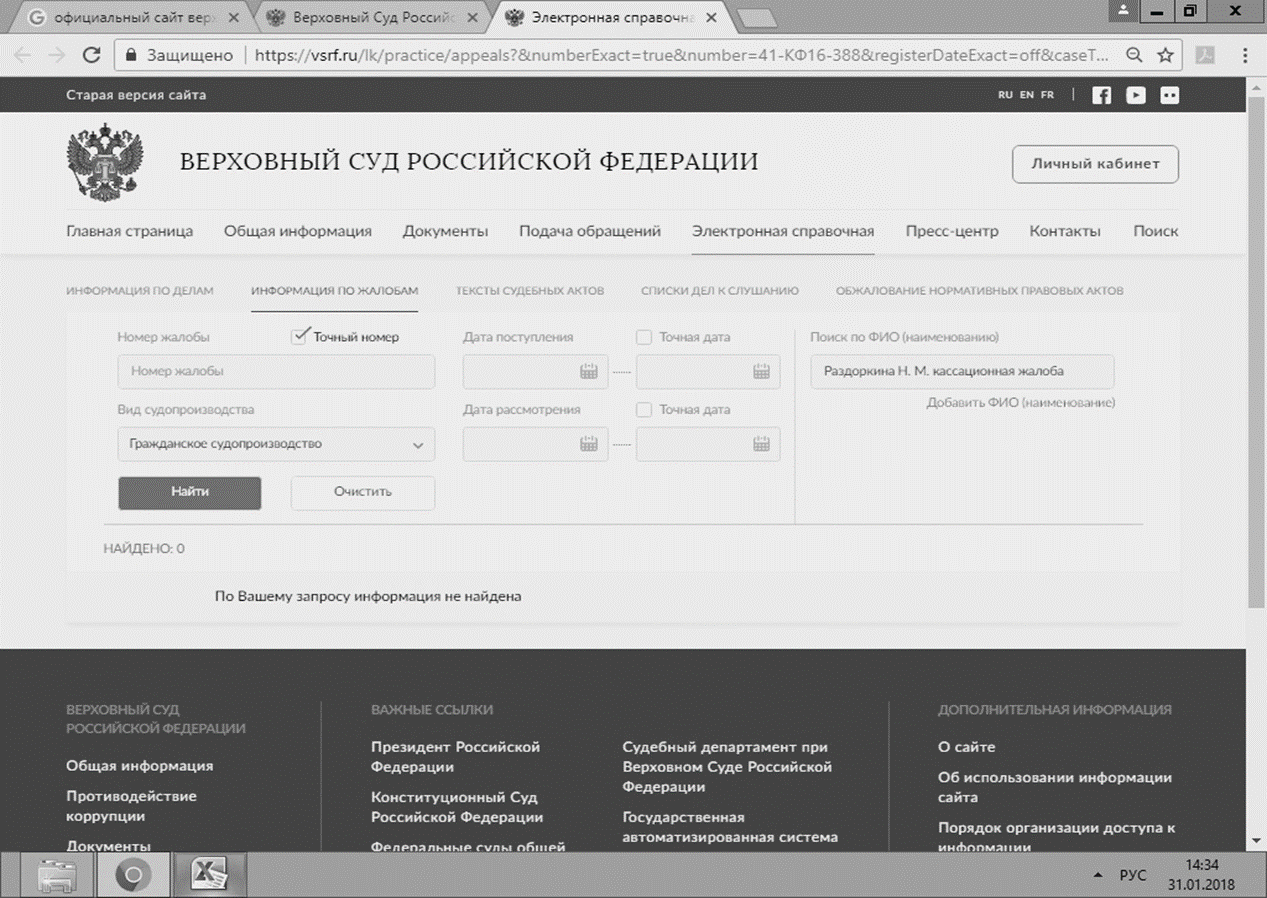The image size is (1267, 898).
Task: Enable Точная дата for Дата рассмотрения
Action: click(x=644, y=409)
